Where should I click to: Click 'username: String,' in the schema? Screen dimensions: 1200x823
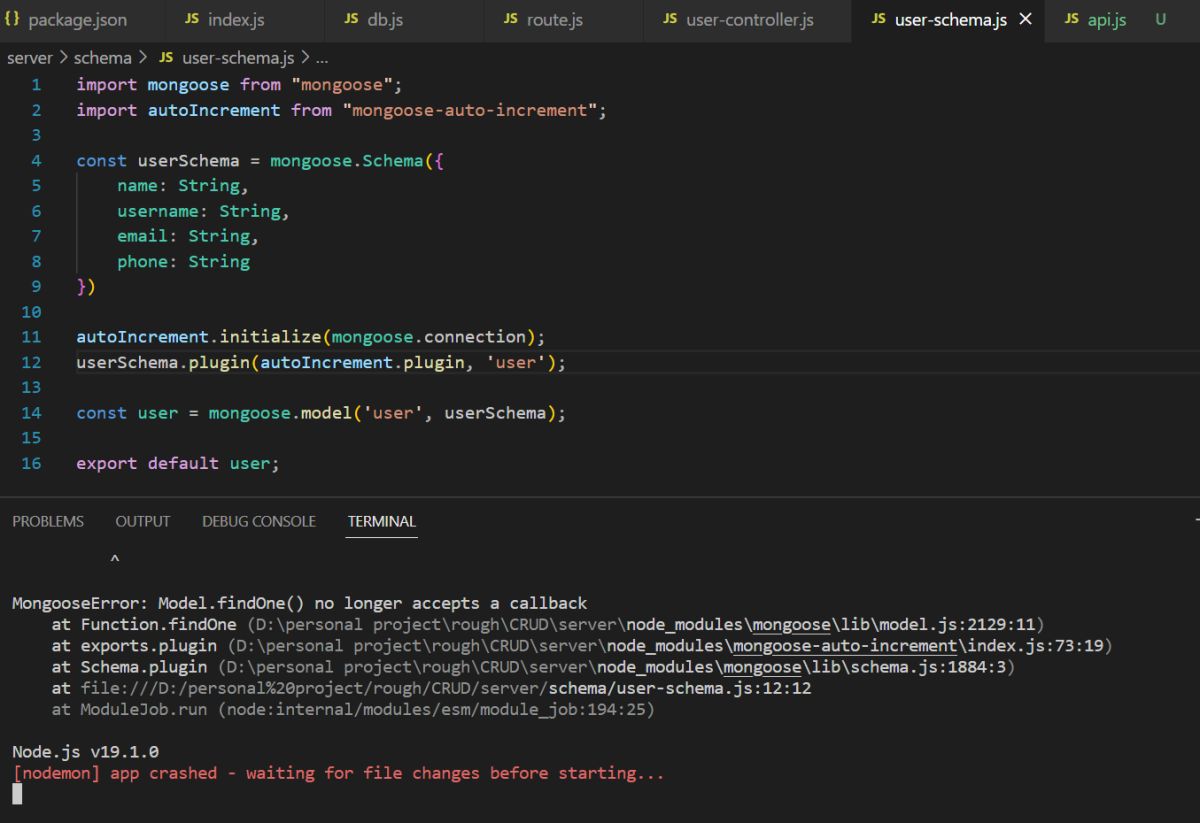pos(204,211)
